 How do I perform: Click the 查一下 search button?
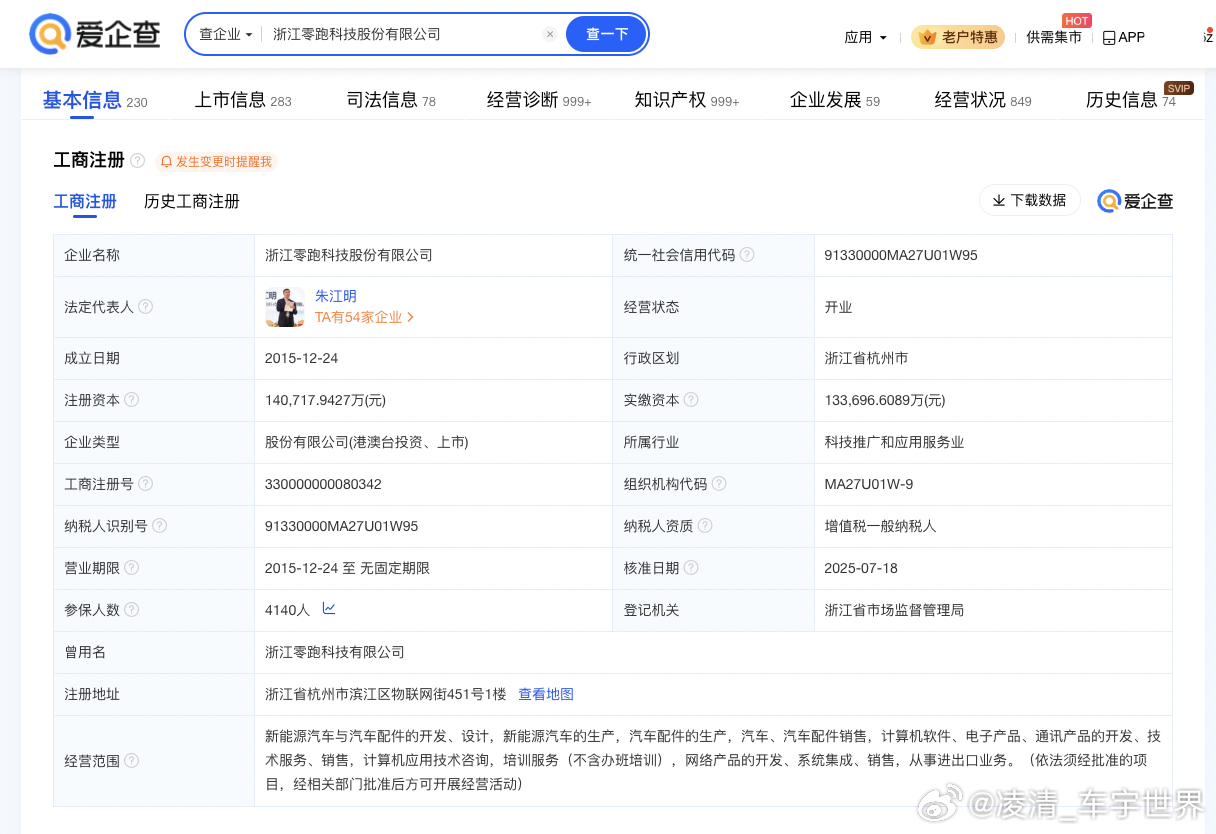tap(606, 34)
